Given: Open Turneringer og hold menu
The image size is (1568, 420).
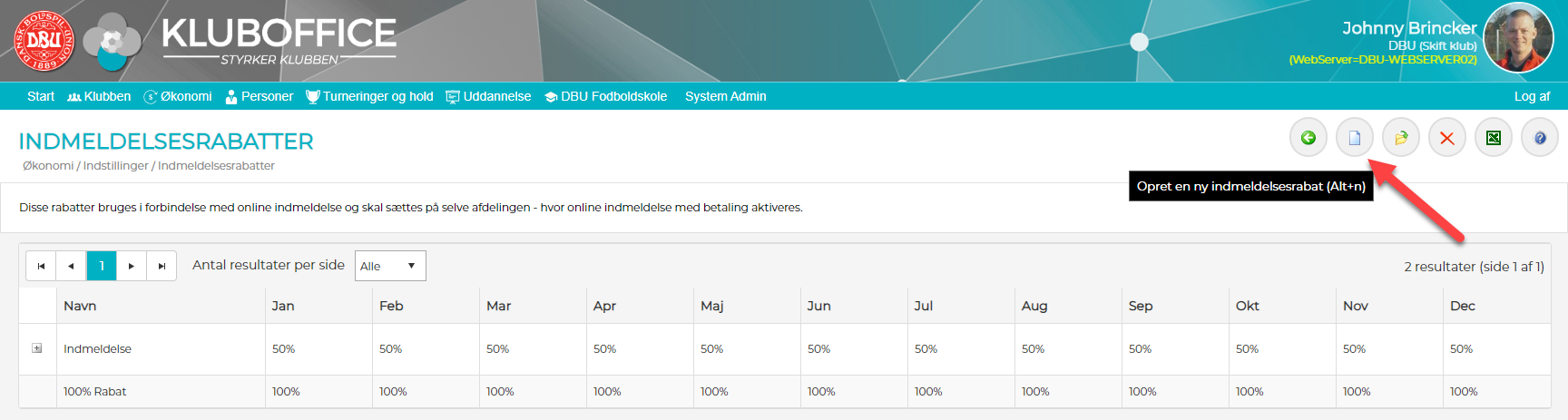Looking at the screenshot, I should pyautogui.click(x=369, y=96).
